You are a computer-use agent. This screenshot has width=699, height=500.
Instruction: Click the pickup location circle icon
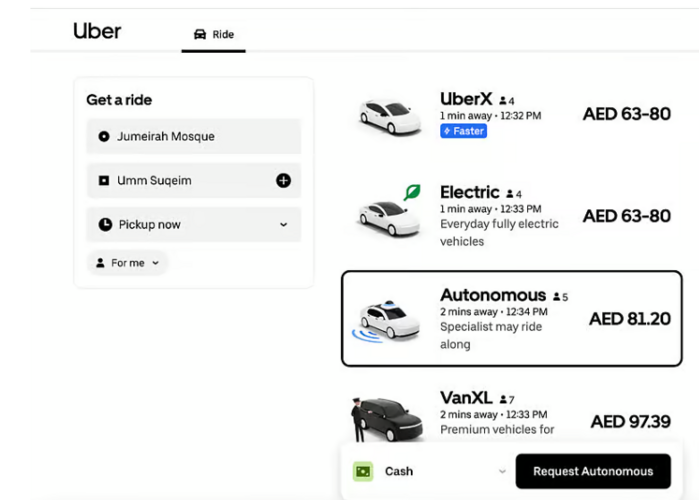point(104,136)
